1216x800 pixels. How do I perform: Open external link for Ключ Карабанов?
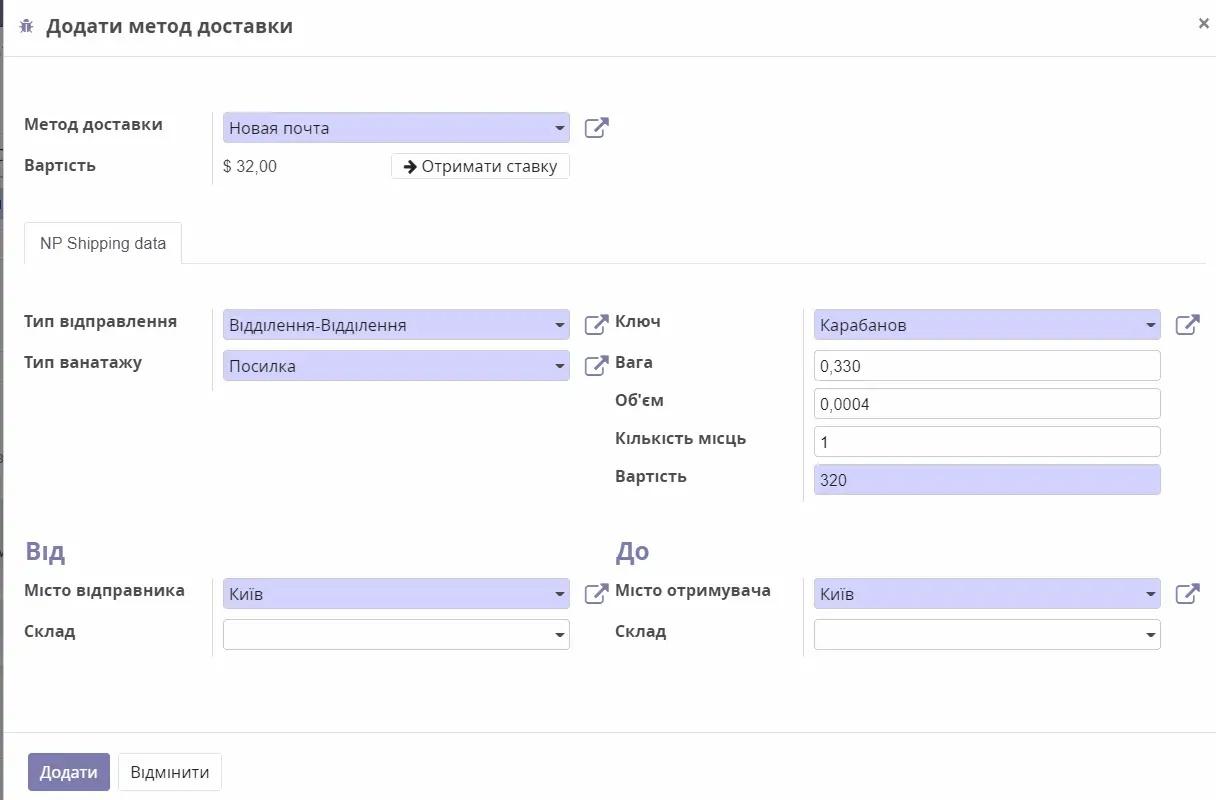pos(1187,325)
